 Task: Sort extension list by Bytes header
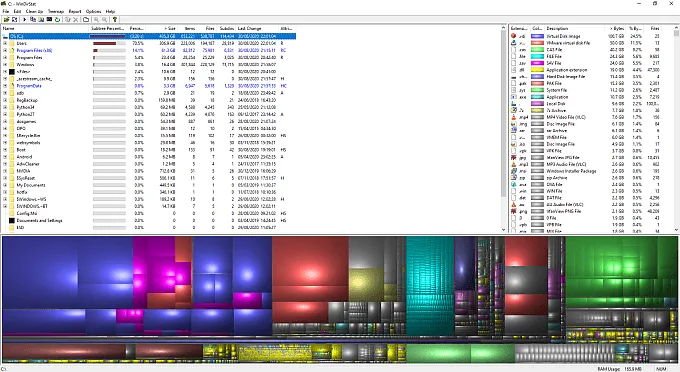(615, 28)
